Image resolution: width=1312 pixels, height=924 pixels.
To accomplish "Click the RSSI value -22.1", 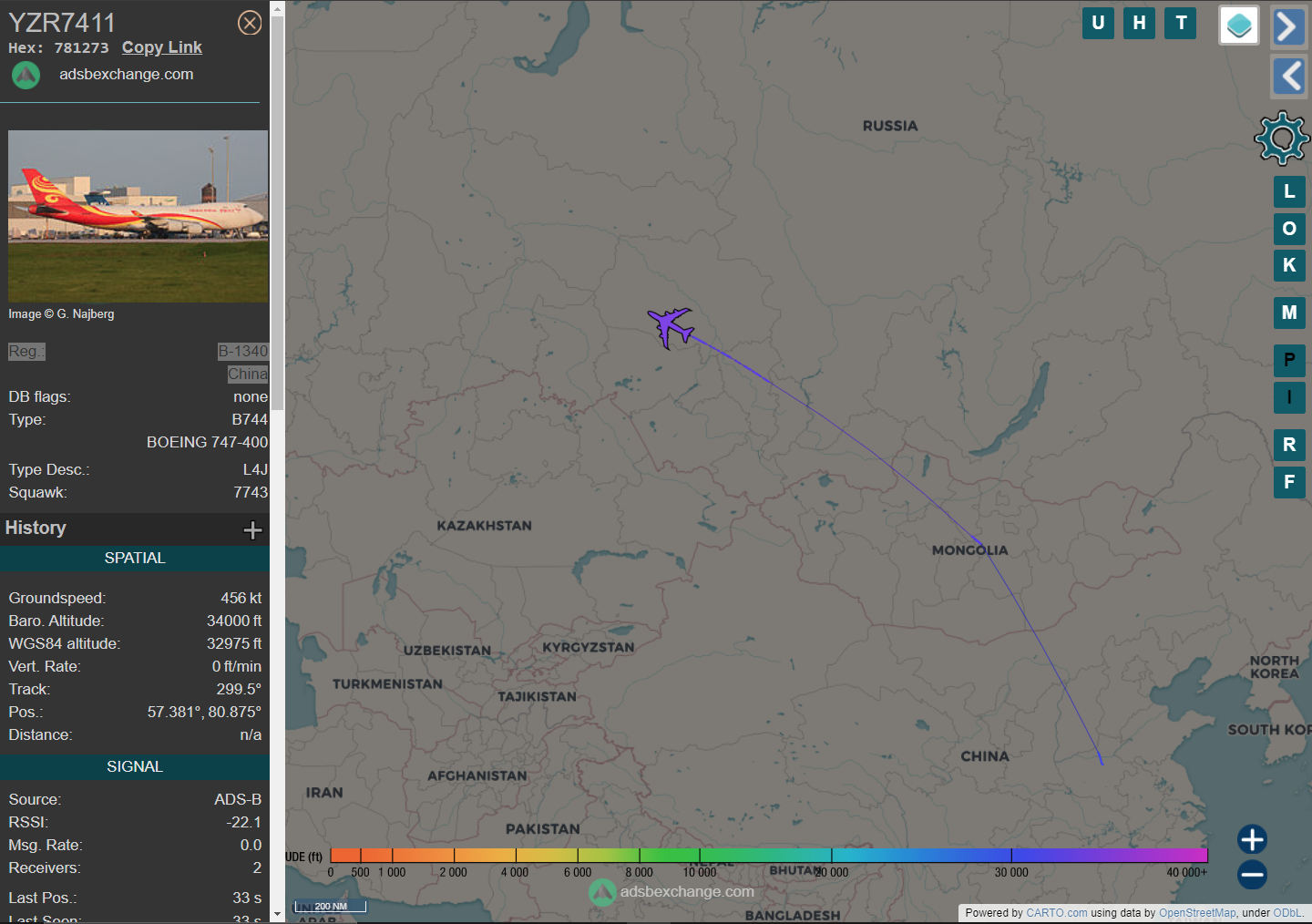I will (244, 823).
